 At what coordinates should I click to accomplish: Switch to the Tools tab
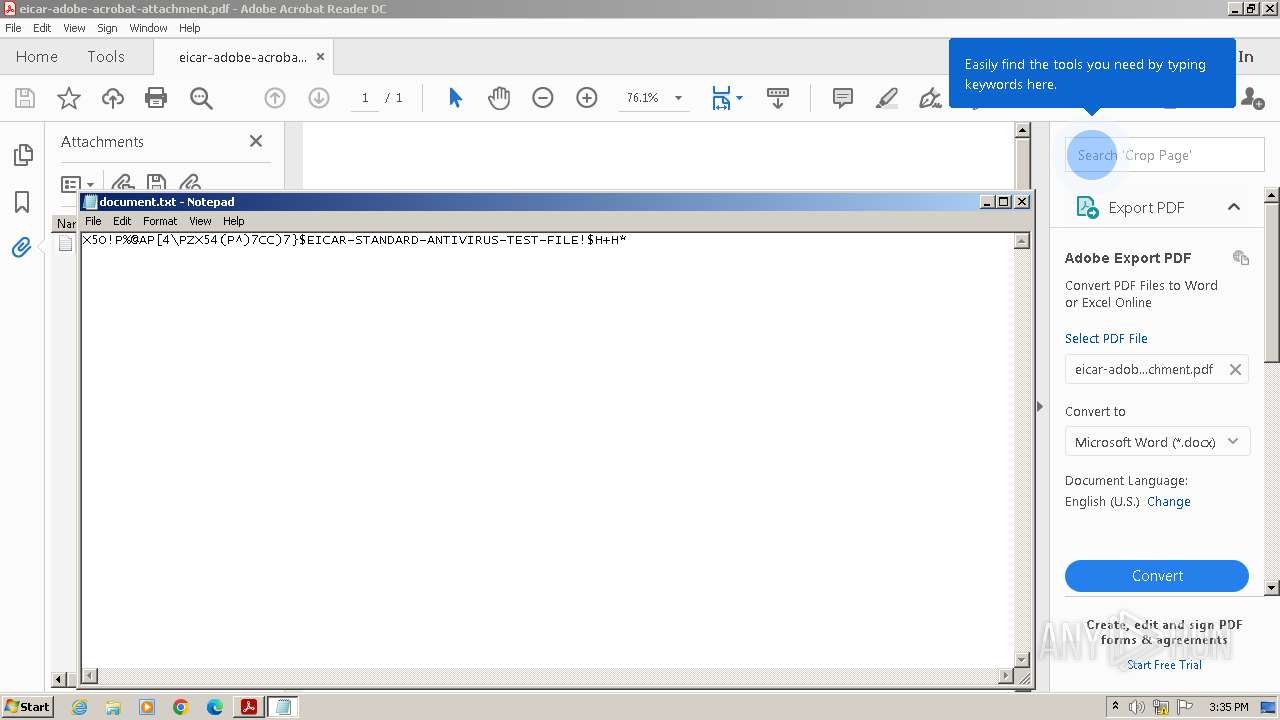pyautogui.click(x=106, y=57)
